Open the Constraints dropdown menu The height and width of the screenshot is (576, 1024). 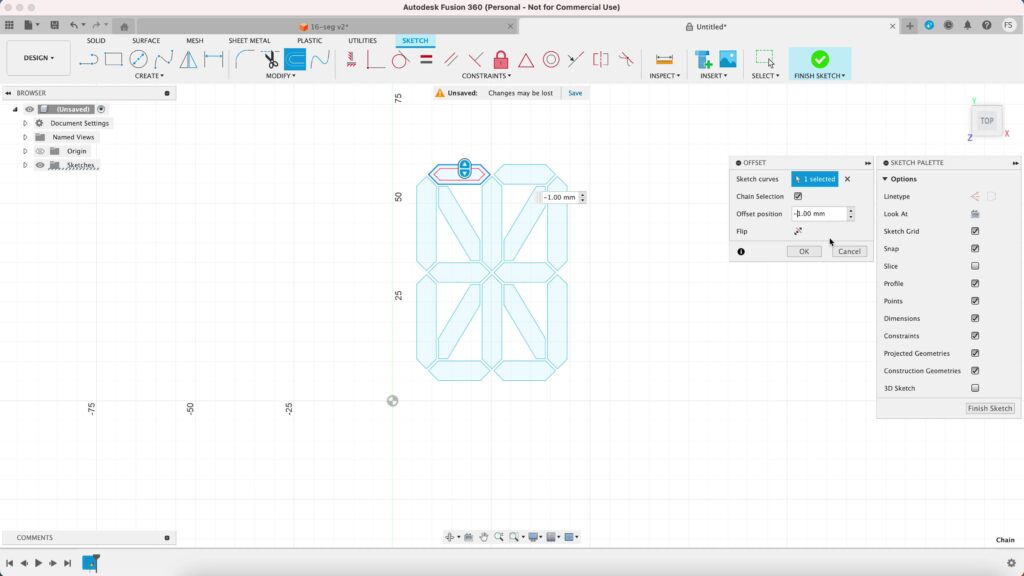coord(486,76)
